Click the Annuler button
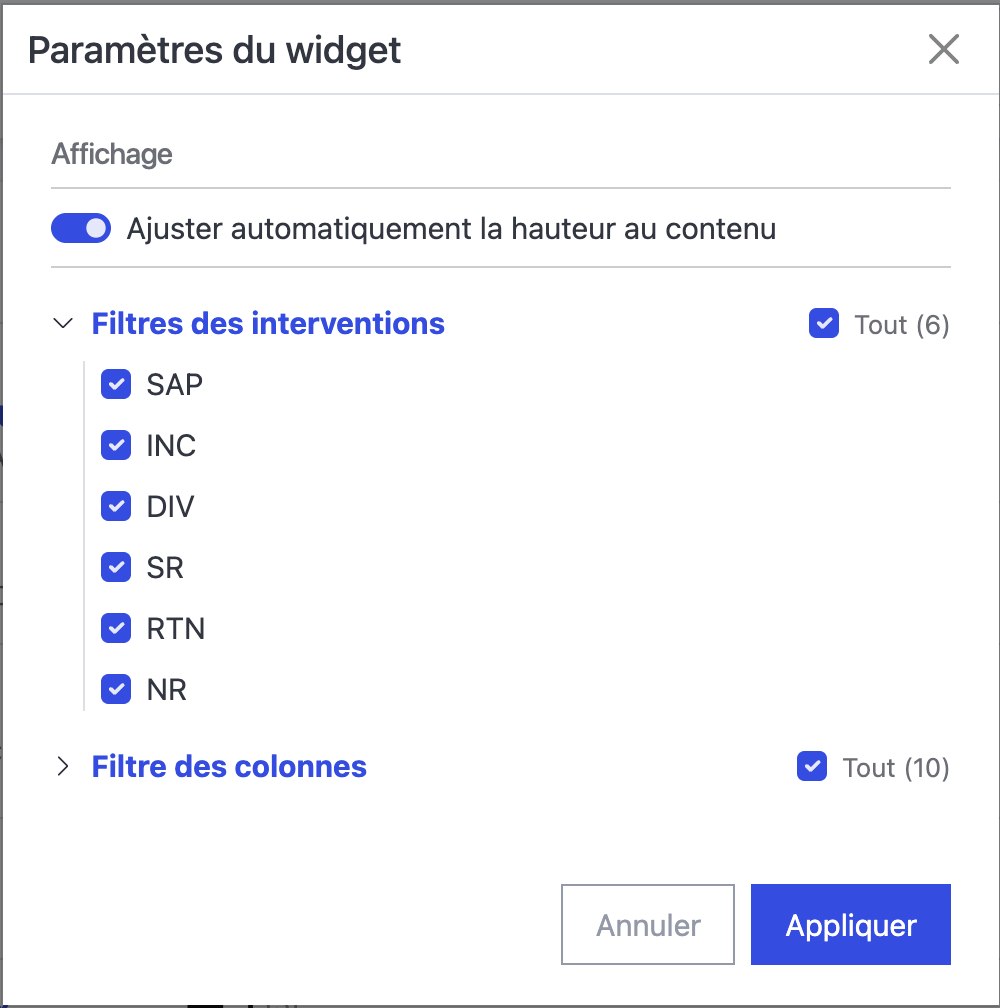 coord(648,925)
